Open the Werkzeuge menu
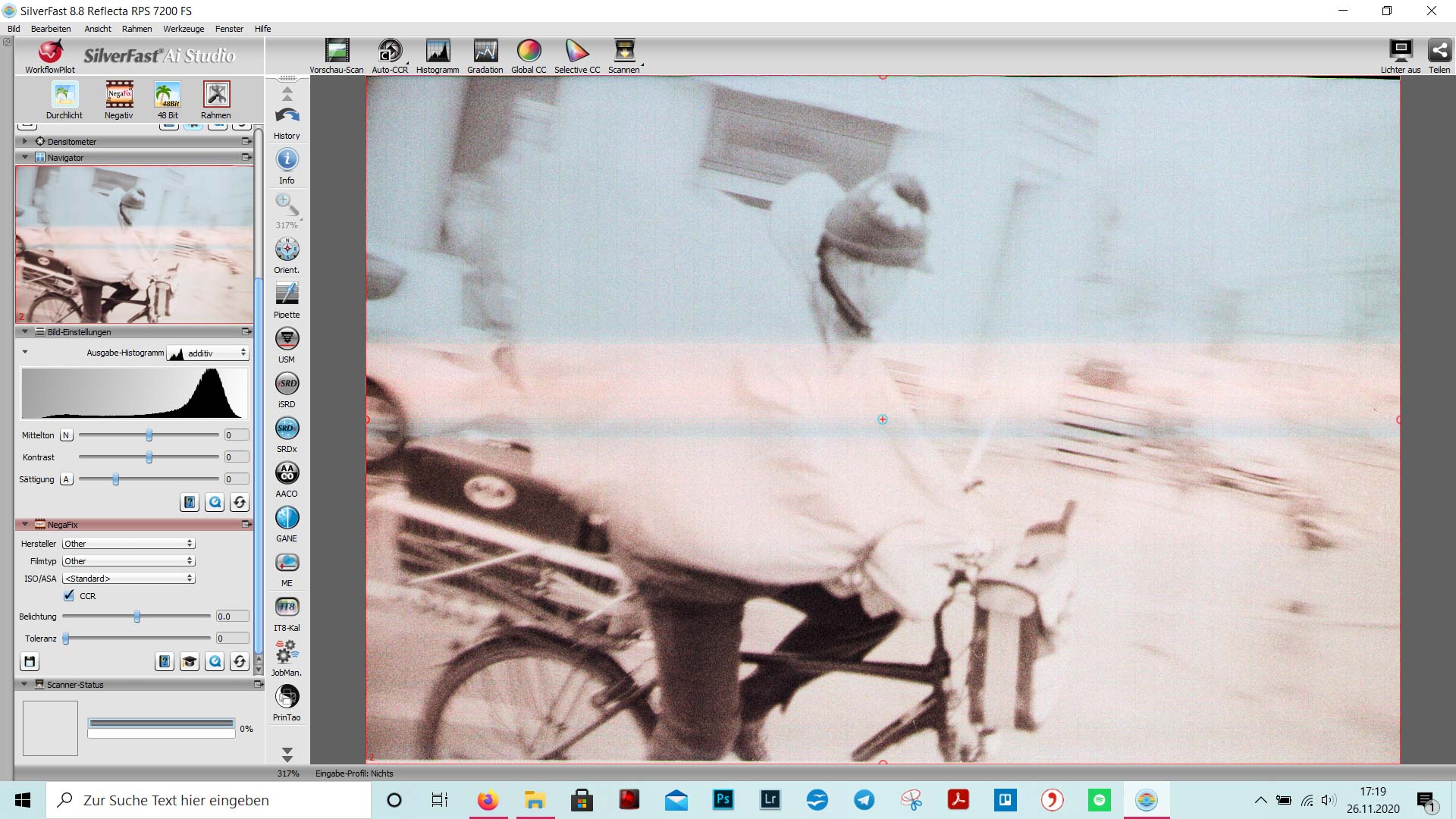Image resolution: width=1456 pixels, height=819 pixels. pyautogui.click(x=184, y=29)
